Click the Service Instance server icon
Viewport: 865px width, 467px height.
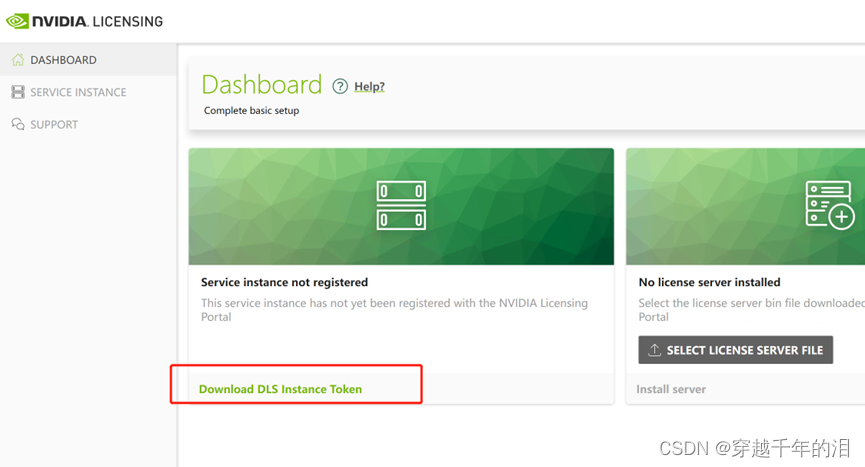tap(18, 92)
